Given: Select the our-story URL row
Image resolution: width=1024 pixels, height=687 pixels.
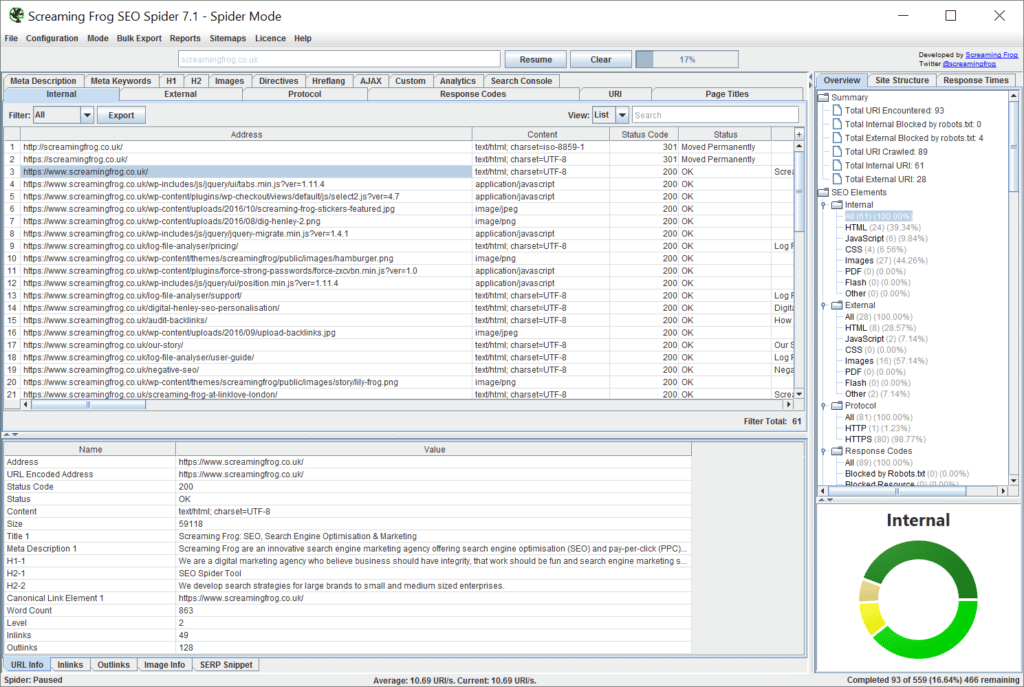Looking at the screenshot, I should [x=399, y=345].
